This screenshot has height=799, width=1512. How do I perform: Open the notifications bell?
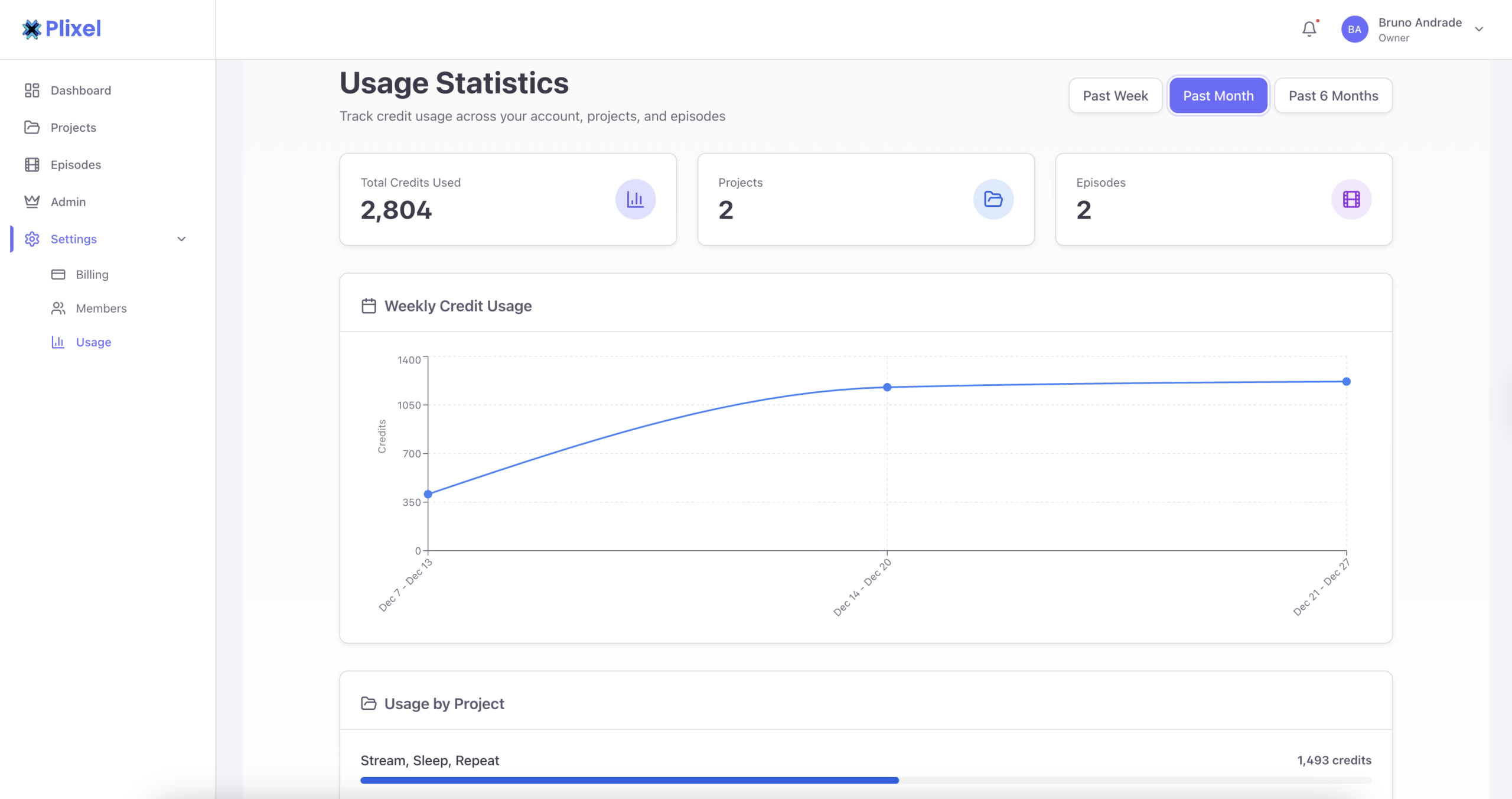click(1309, 29)
